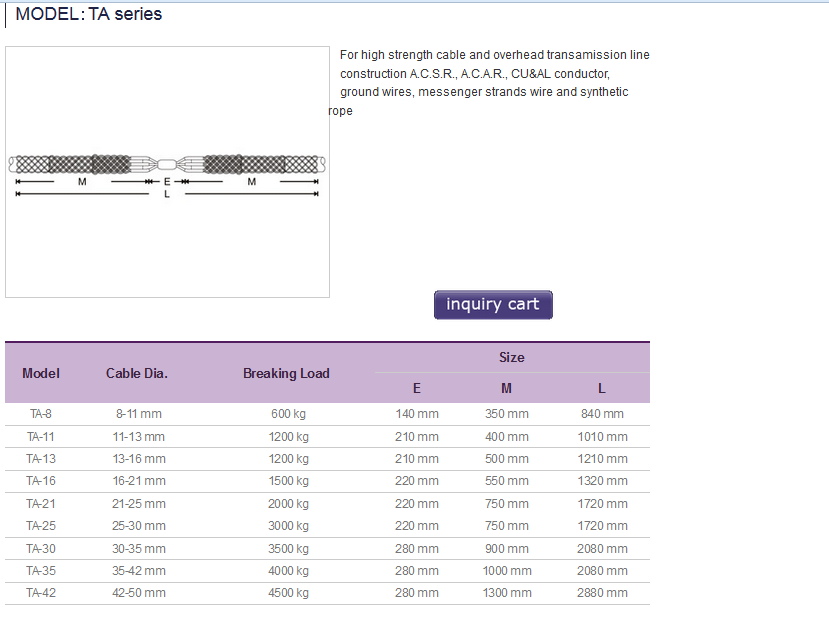Click the 8-11 mm cable diameter cell
The height and width of the screenshot is (624, 829).
[139, 414]
